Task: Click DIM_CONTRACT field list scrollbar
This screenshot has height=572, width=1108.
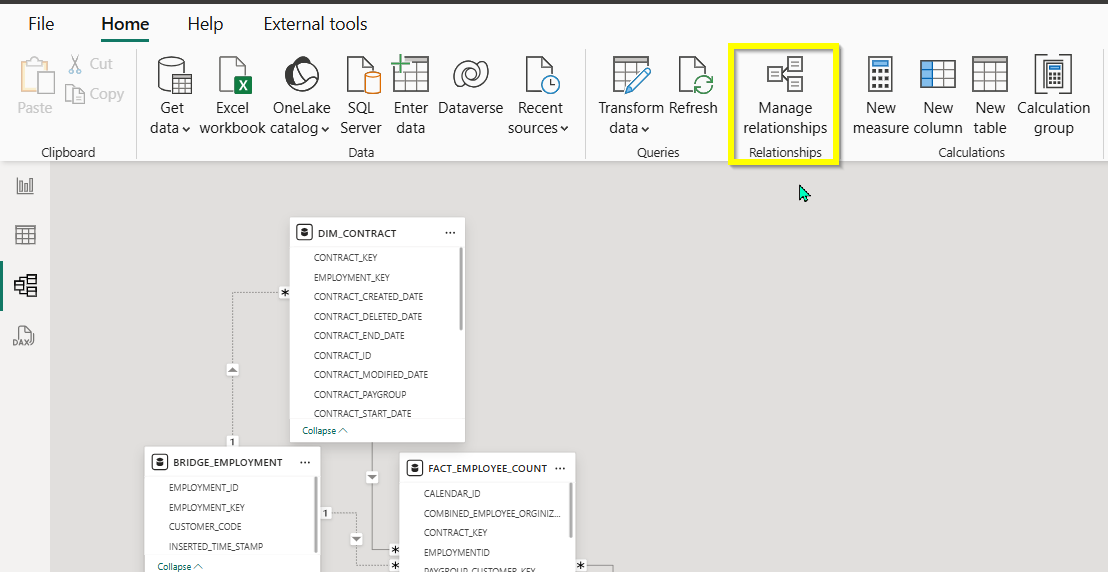Action: pyautogui.click(x=461, y=288)
